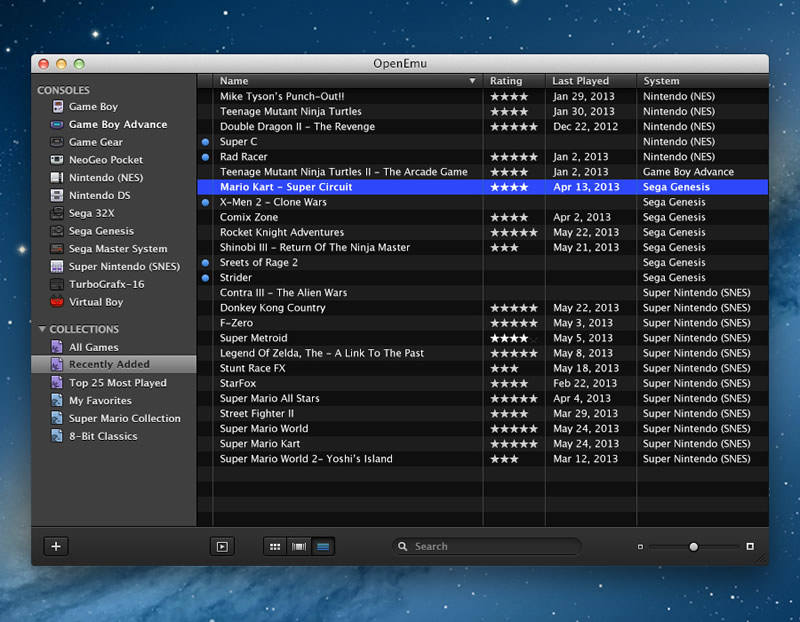Click the Game Boy console icon

pyautogui.click(x=58, y=107)
